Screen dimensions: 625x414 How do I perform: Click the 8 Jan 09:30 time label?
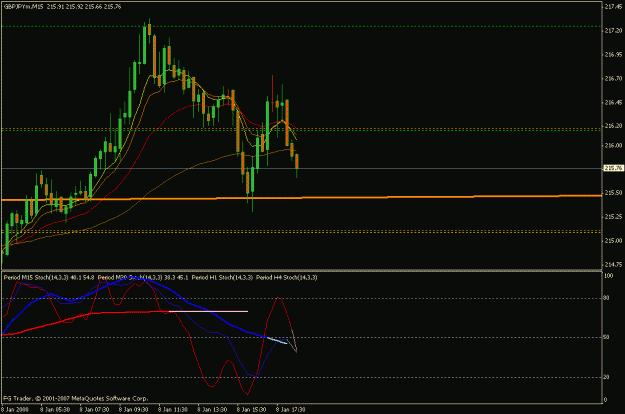click(134, 409)
